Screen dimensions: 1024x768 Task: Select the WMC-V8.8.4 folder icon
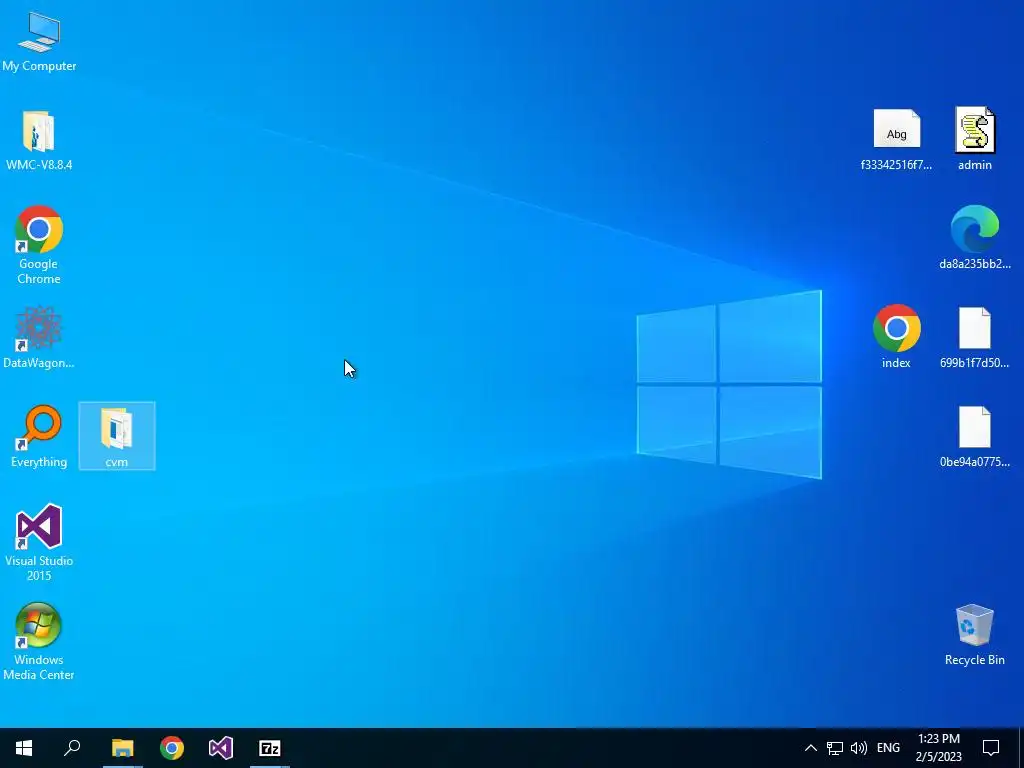point(39,140)
